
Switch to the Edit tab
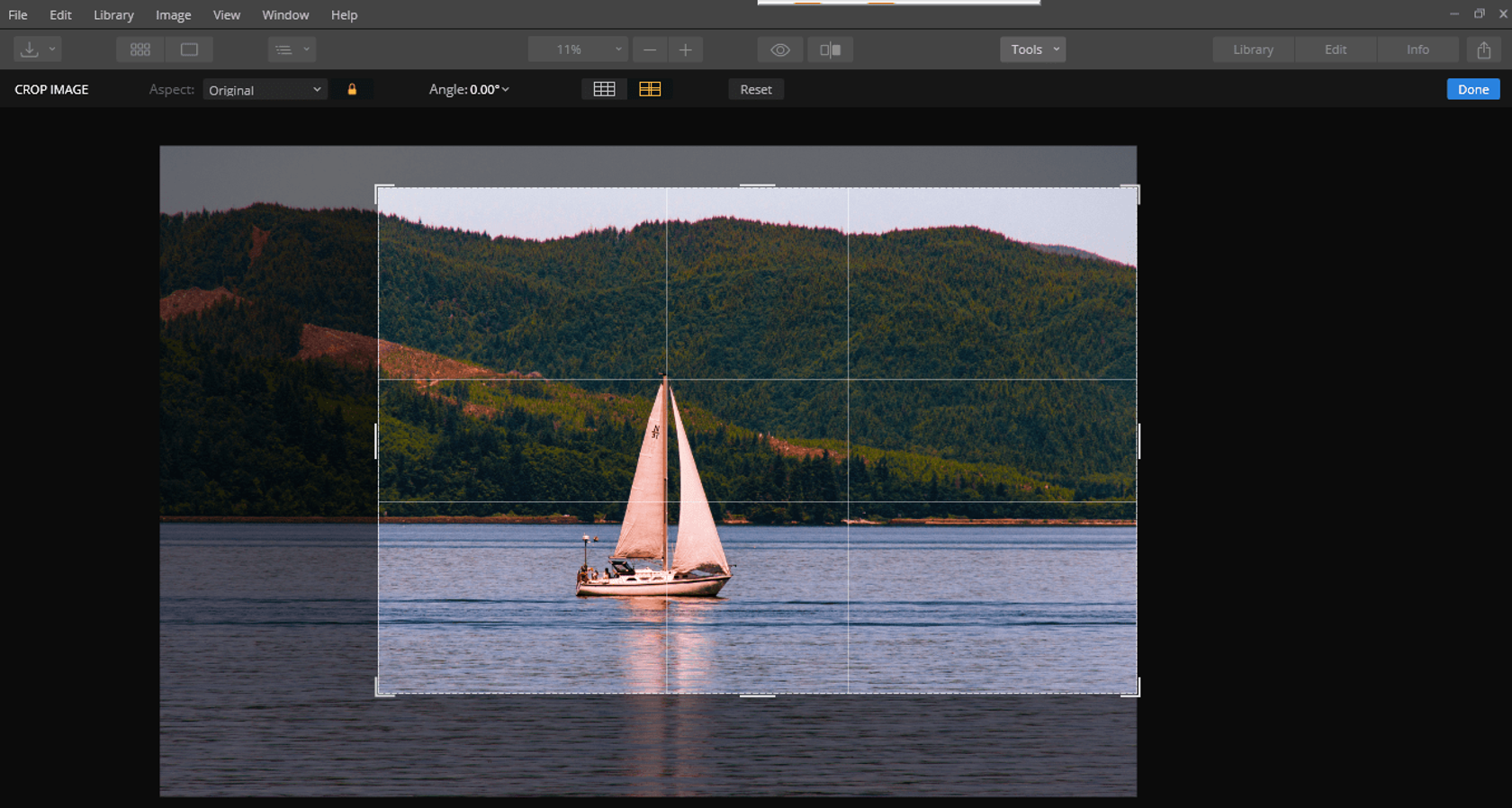point(1336,49)
